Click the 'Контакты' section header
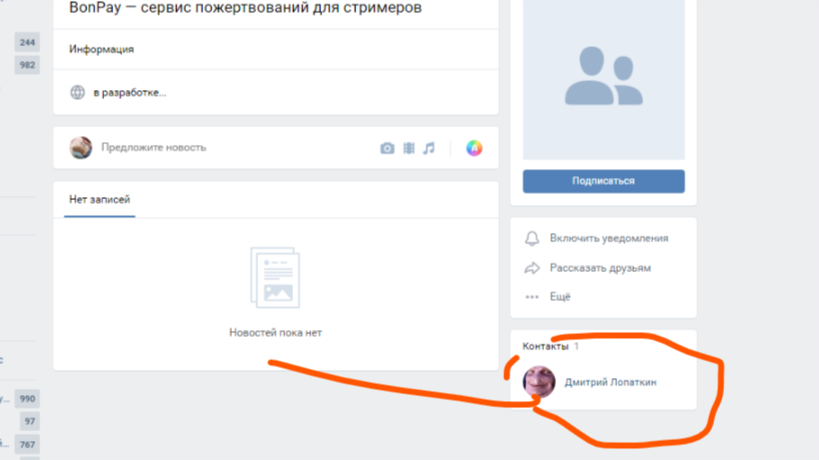The width and height of the screenshot is (819, 460). pos(545,346)
